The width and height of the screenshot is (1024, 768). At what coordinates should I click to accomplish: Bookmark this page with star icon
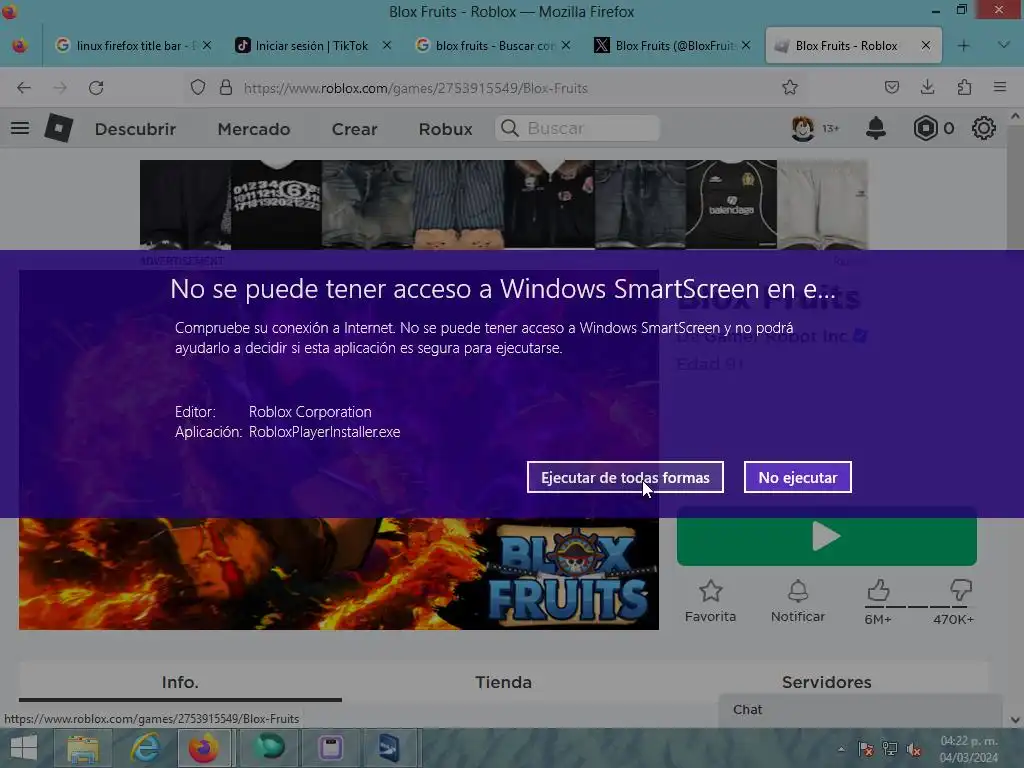coord(790,88)
